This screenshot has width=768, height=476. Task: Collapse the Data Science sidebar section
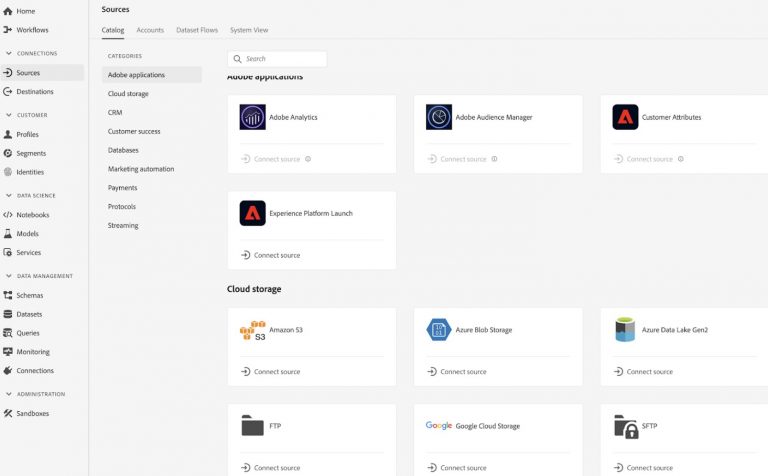pyautogui.click(x=9, y=196)
